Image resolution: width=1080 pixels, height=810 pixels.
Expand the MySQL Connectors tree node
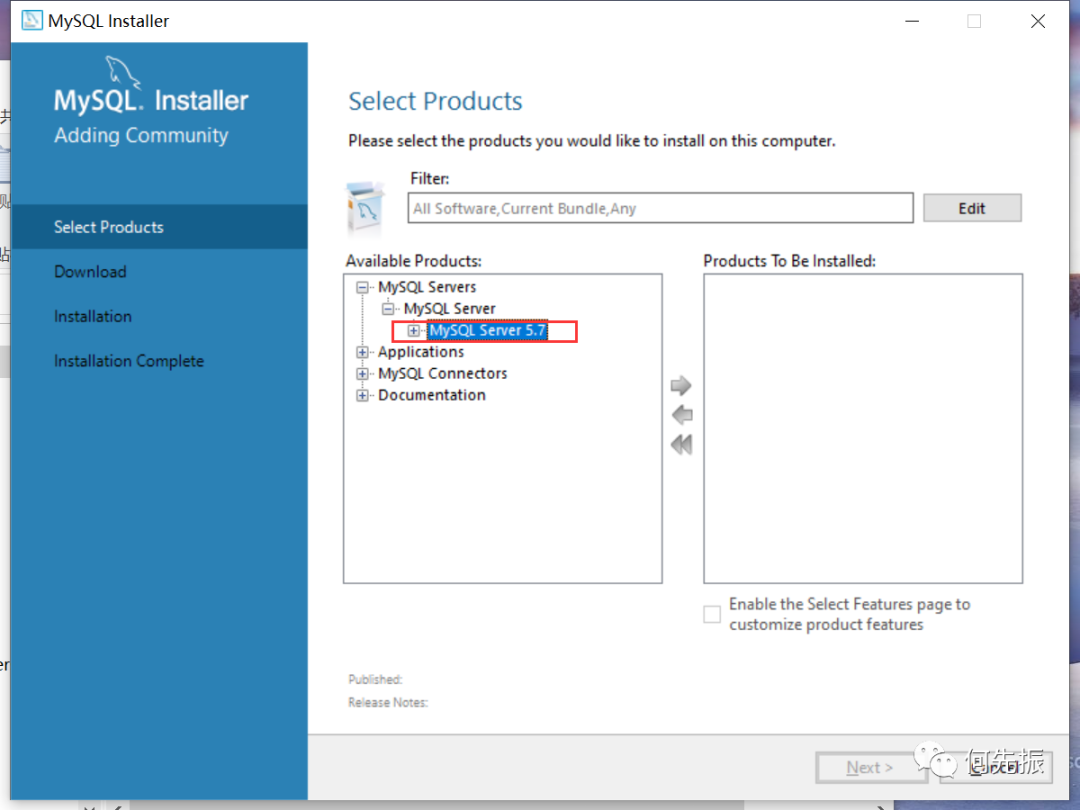click(362, 373)
